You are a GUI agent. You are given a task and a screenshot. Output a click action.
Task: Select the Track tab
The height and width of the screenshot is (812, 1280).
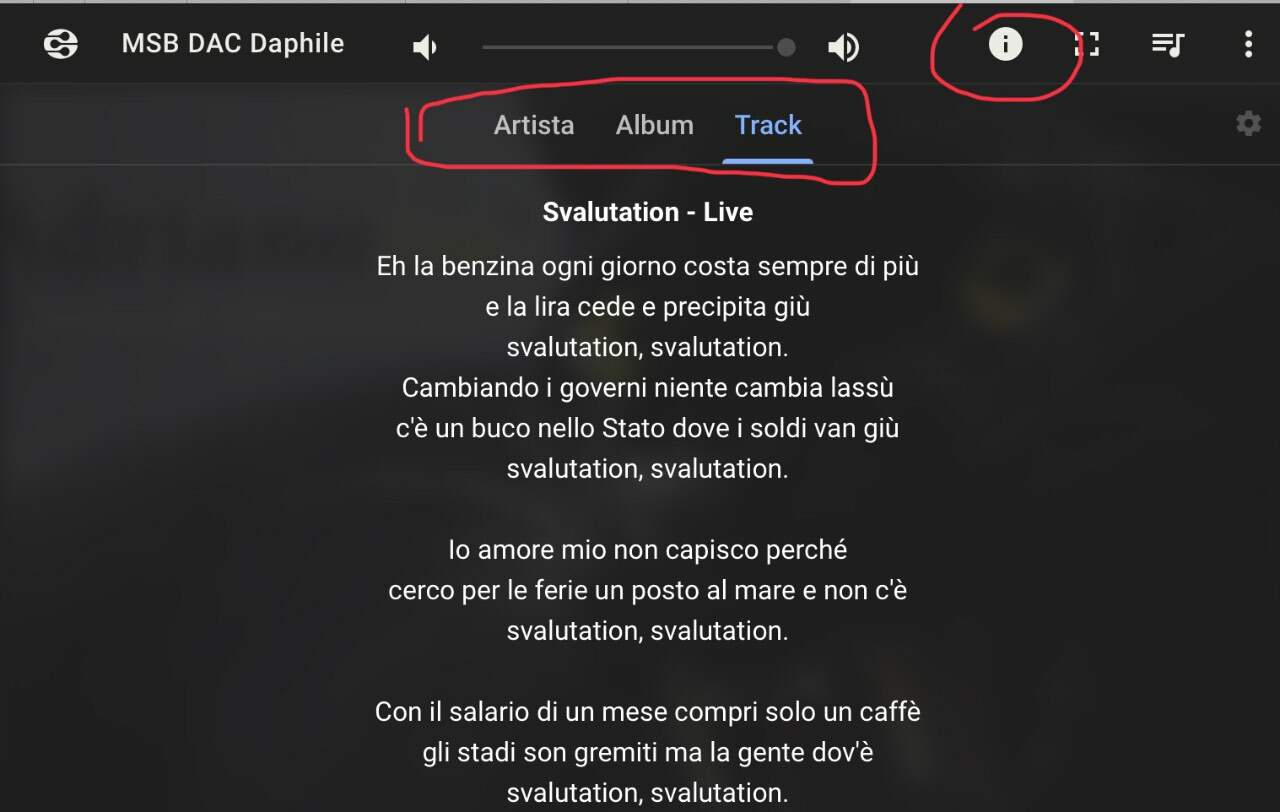pyautogui.click(x=768, y=125)
